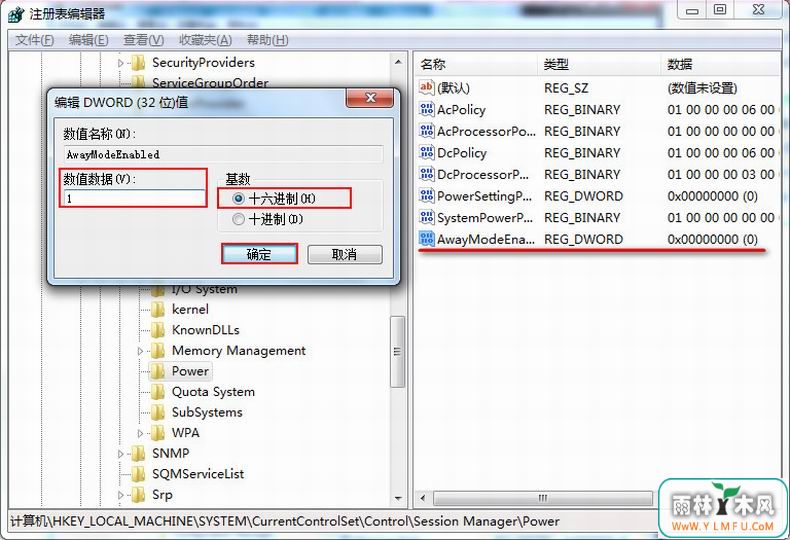Click the Srp folder icon
790x540 pixels.
coord(138,495)
